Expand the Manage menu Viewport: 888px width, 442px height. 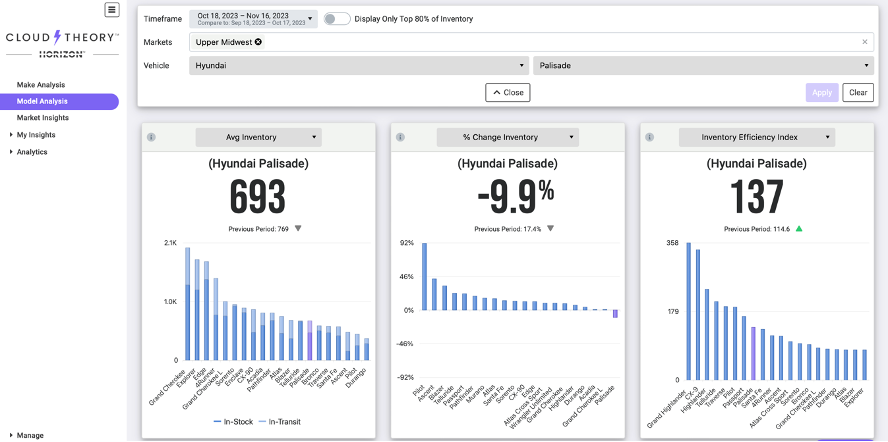[29, 435]
